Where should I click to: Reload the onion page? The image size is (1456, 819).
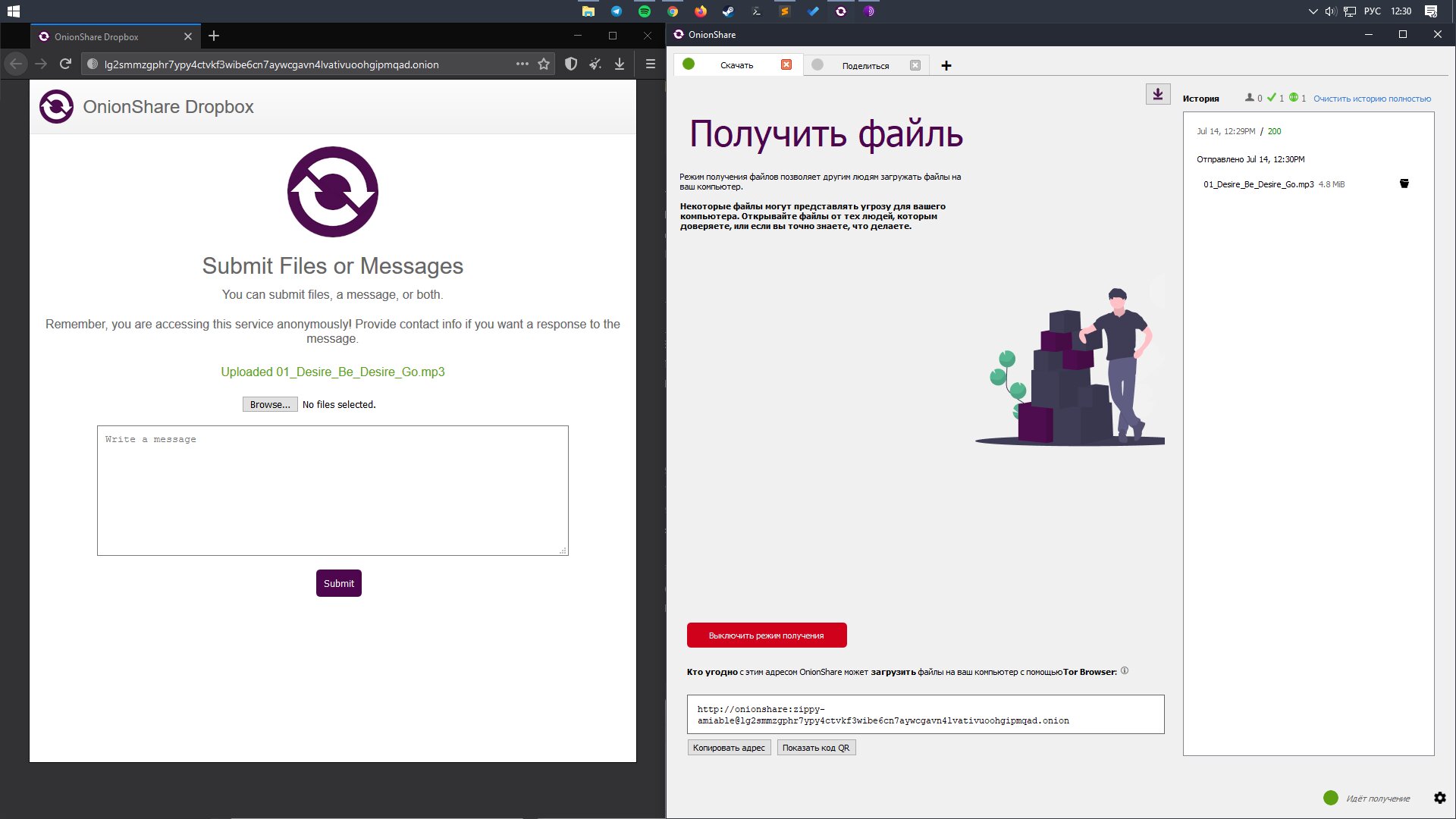click(x=65, y=64)
